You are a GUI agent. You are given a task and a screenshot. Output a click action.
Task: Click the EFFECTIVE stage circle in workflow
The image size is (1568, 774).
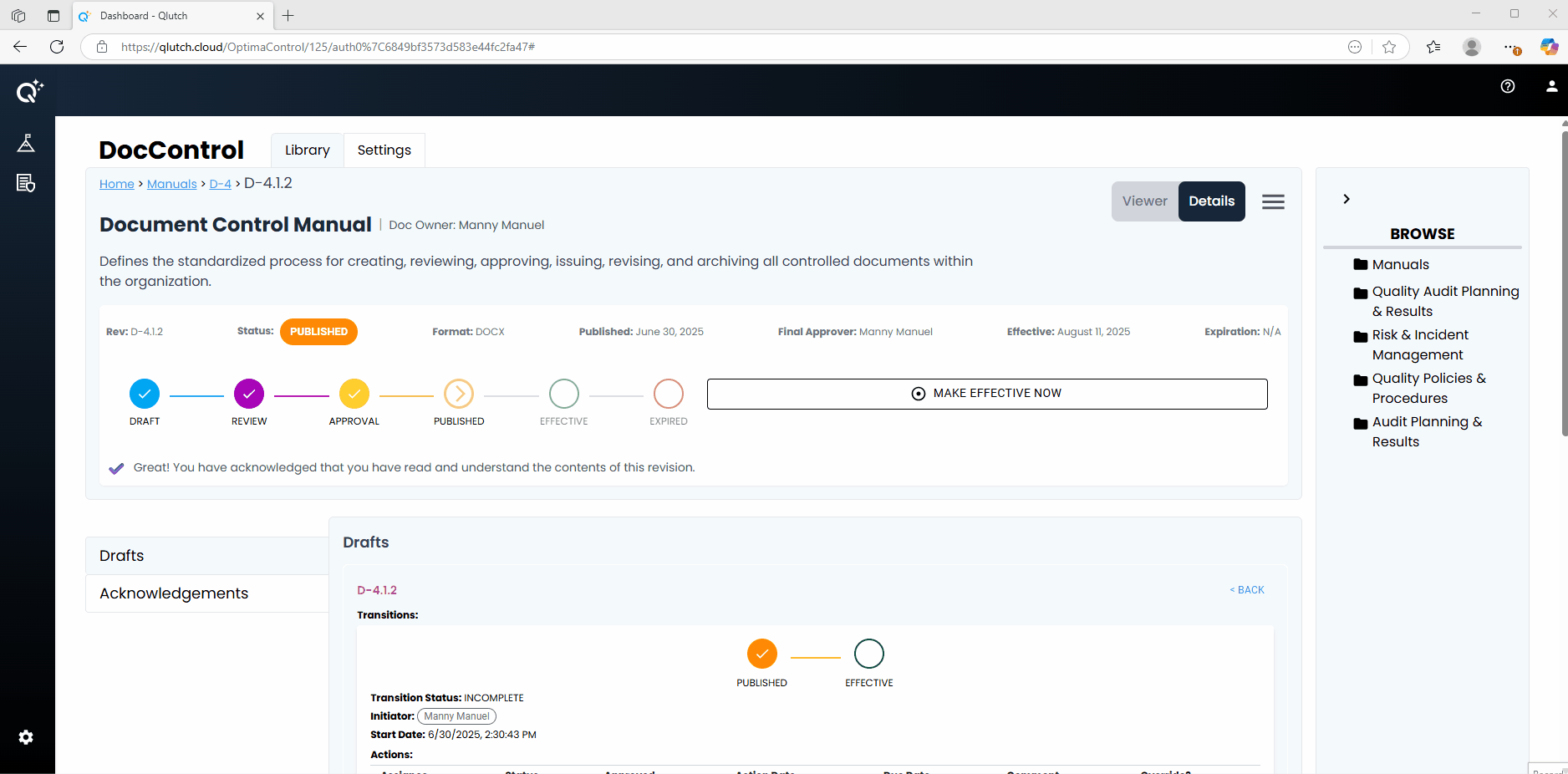pyautogui.click(x=564, y=394)
